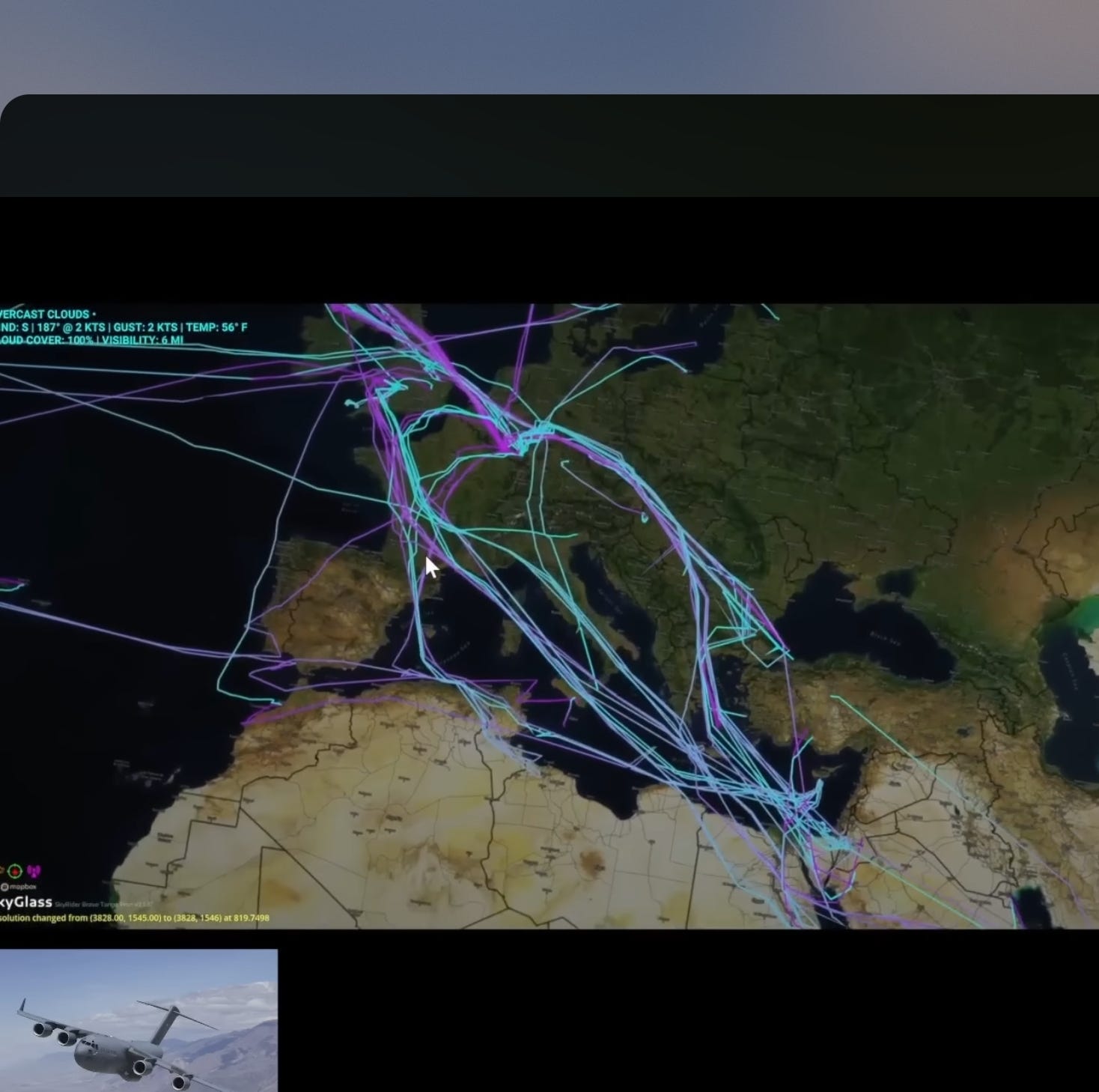This screenshot has width=1099, height=1092.
Task: Click the green crosshair target icon
Action: pyautogui.click(x=15, y=872)
